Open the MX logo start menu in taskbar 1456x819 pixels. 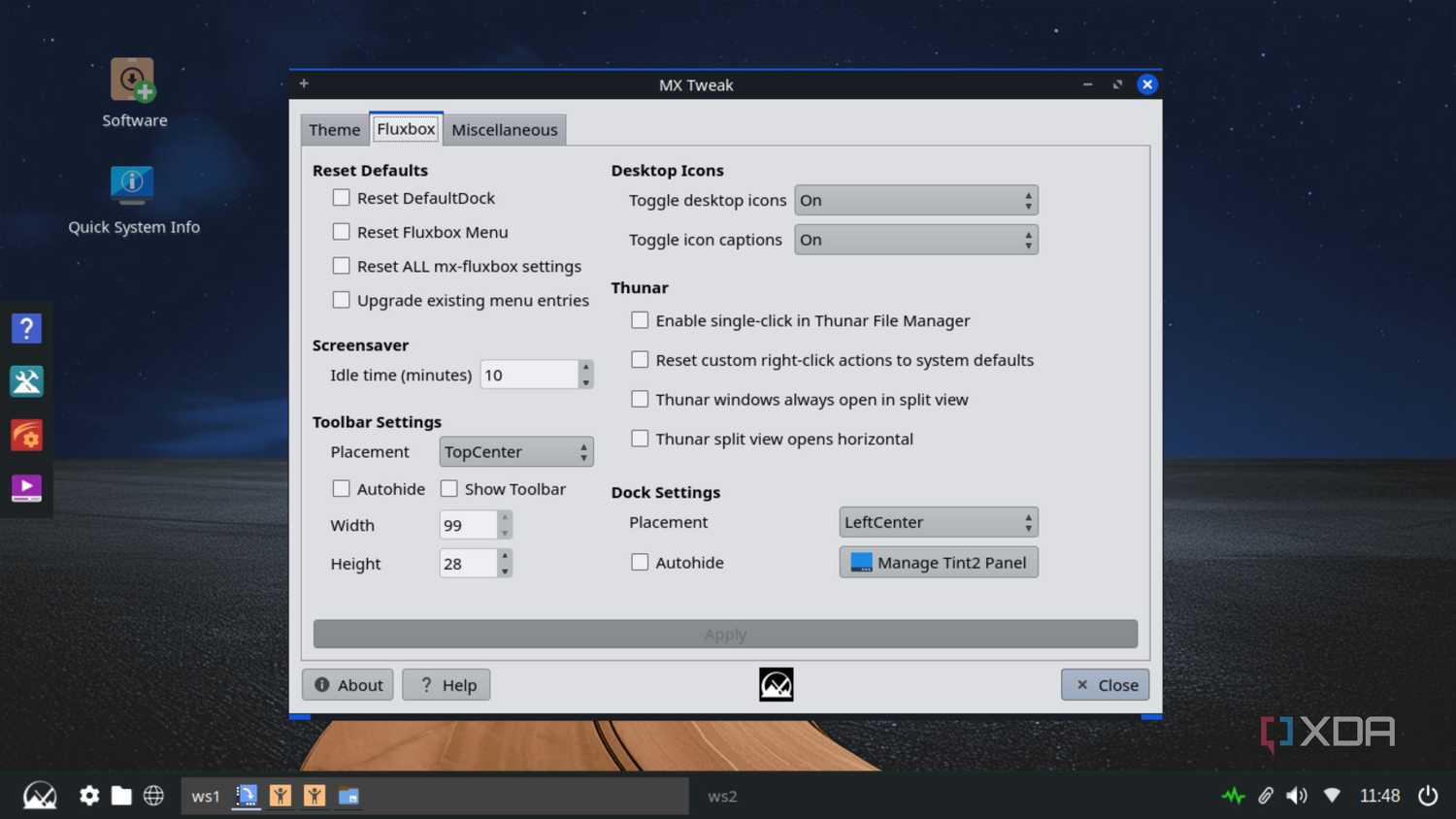pos(40,796)
